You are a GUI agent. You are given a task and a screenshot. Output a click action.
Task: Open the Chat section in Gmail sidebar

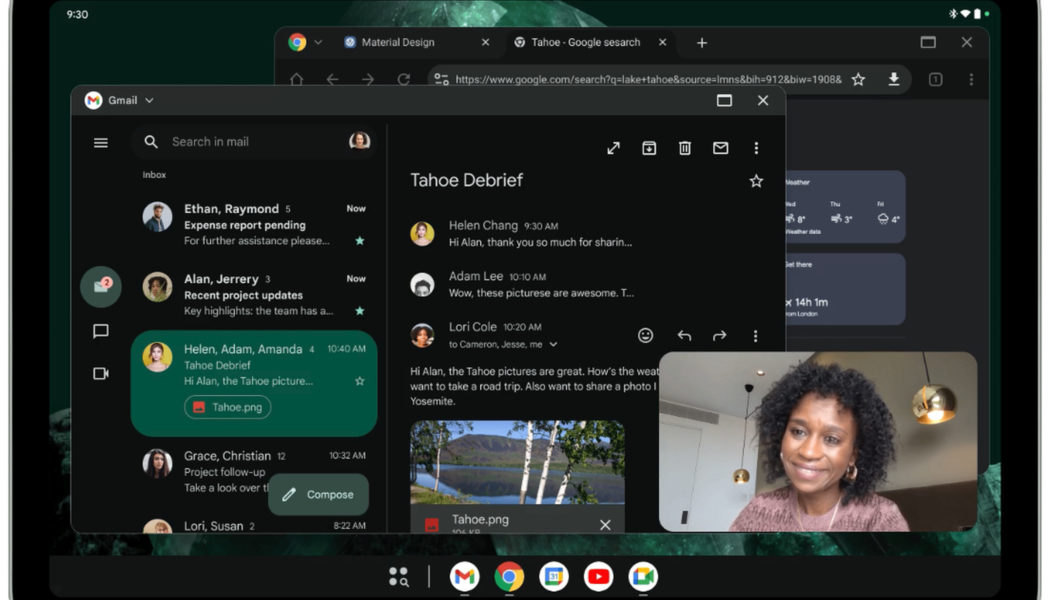100,332
